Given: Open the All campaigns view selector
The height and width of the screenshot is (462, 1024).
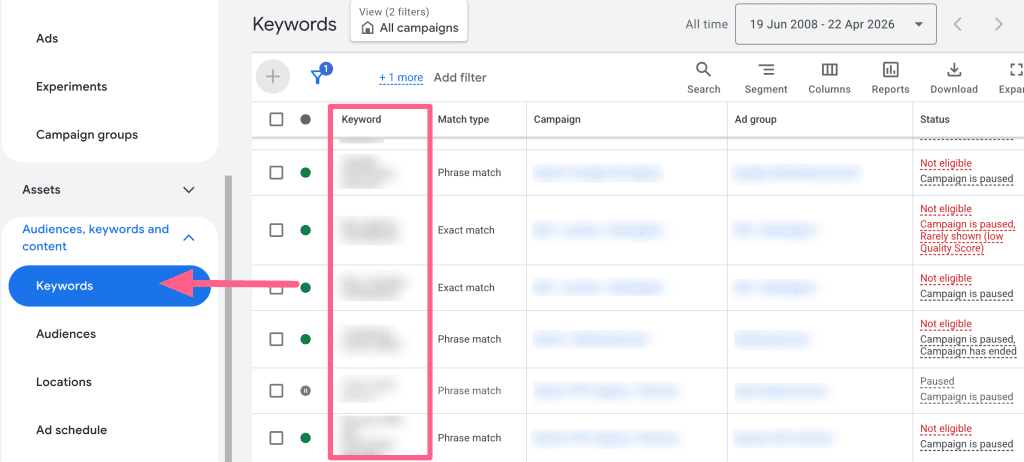Looking at the screenshot, I should tap(409, 21).
